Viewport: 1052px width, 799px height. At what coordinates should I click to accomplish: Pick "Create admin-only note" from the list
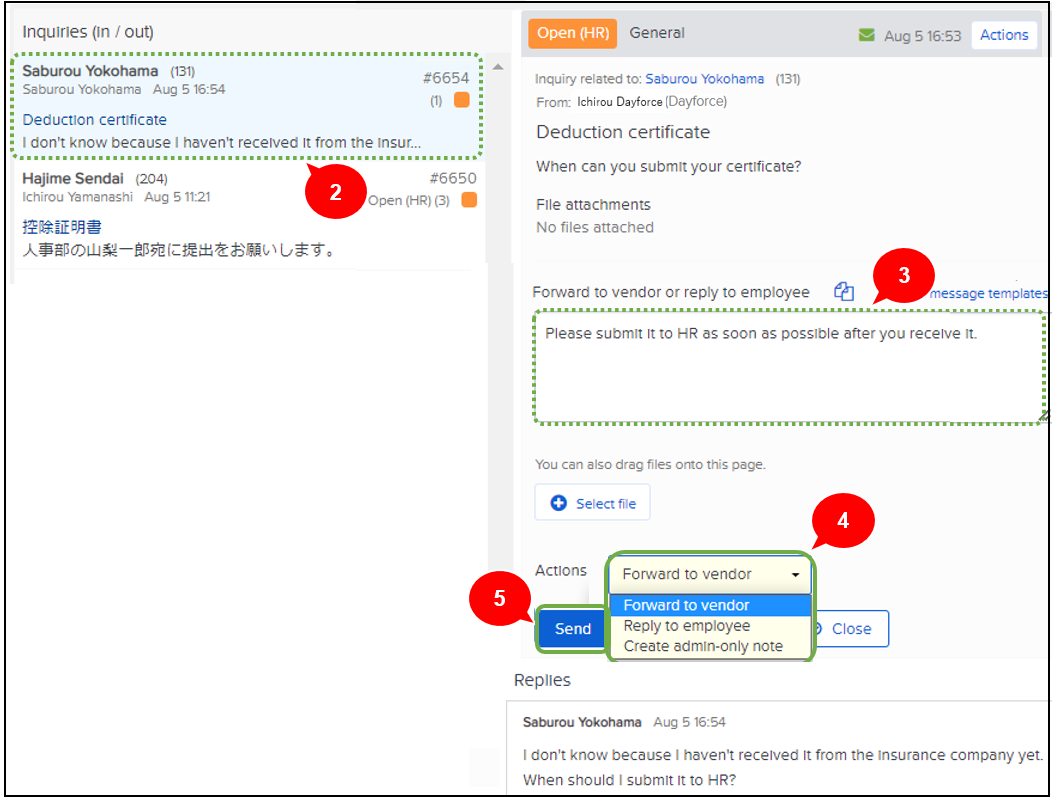coord(703,646)
